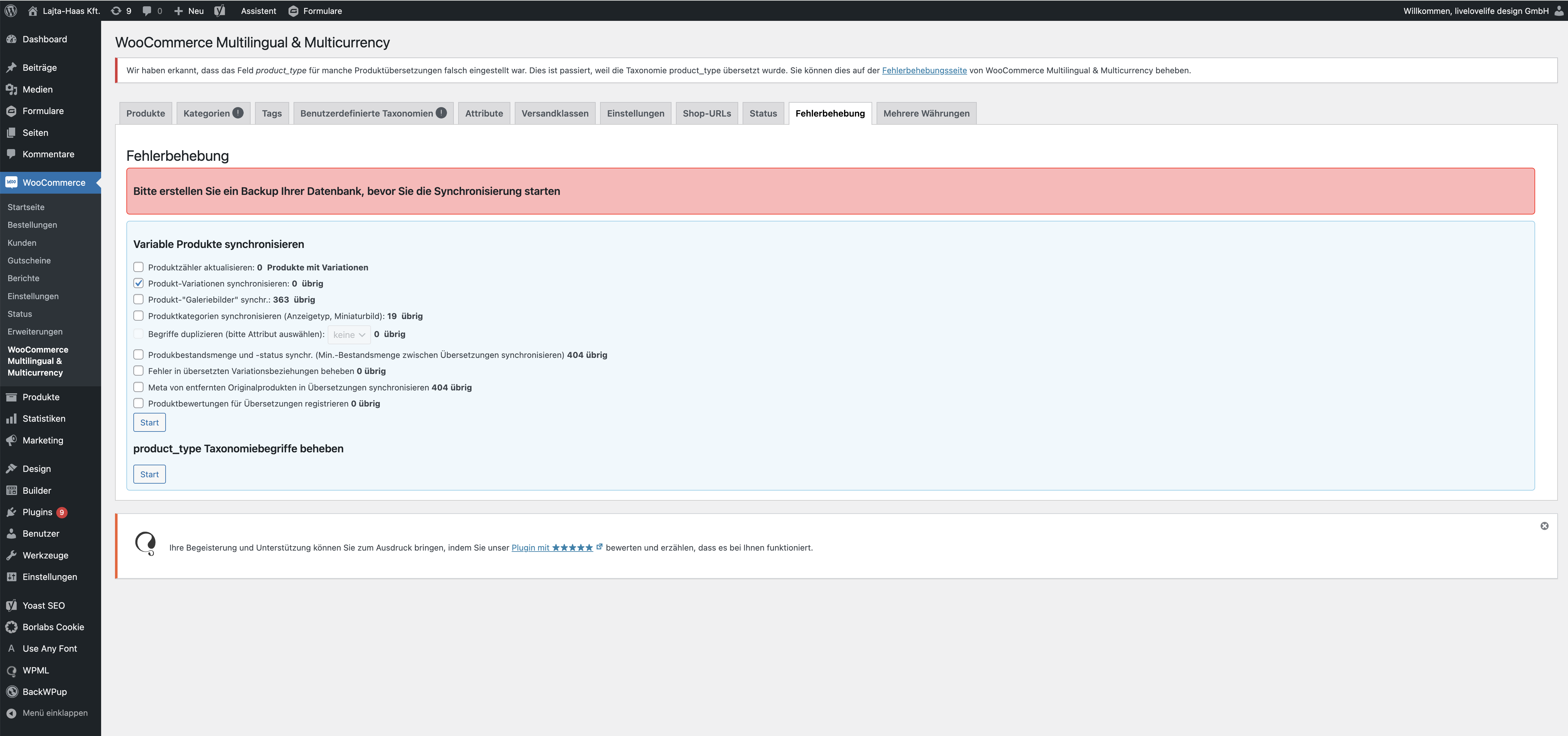Open the Shop-URLs tab
The width and height of the screenshot is (1568, 736).
pyautogui.click(x=707, y=113)
